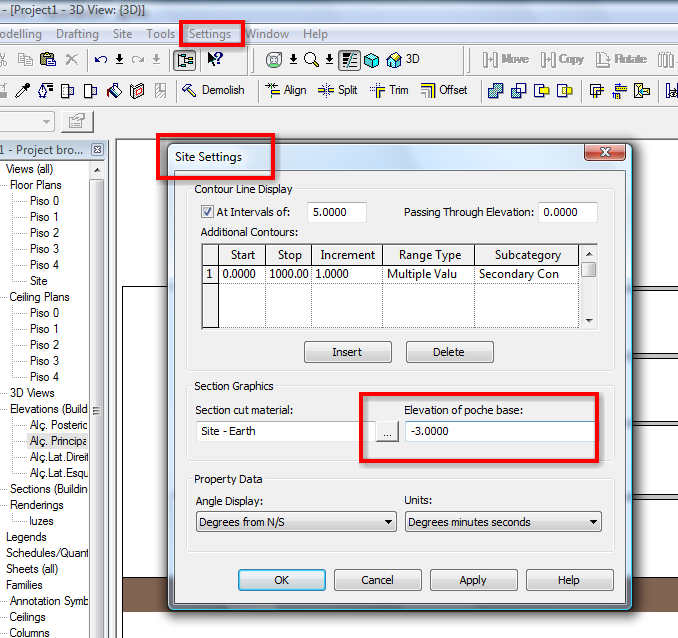
Task: Click the Insert button for additional contours
Action: click(347, 352)
